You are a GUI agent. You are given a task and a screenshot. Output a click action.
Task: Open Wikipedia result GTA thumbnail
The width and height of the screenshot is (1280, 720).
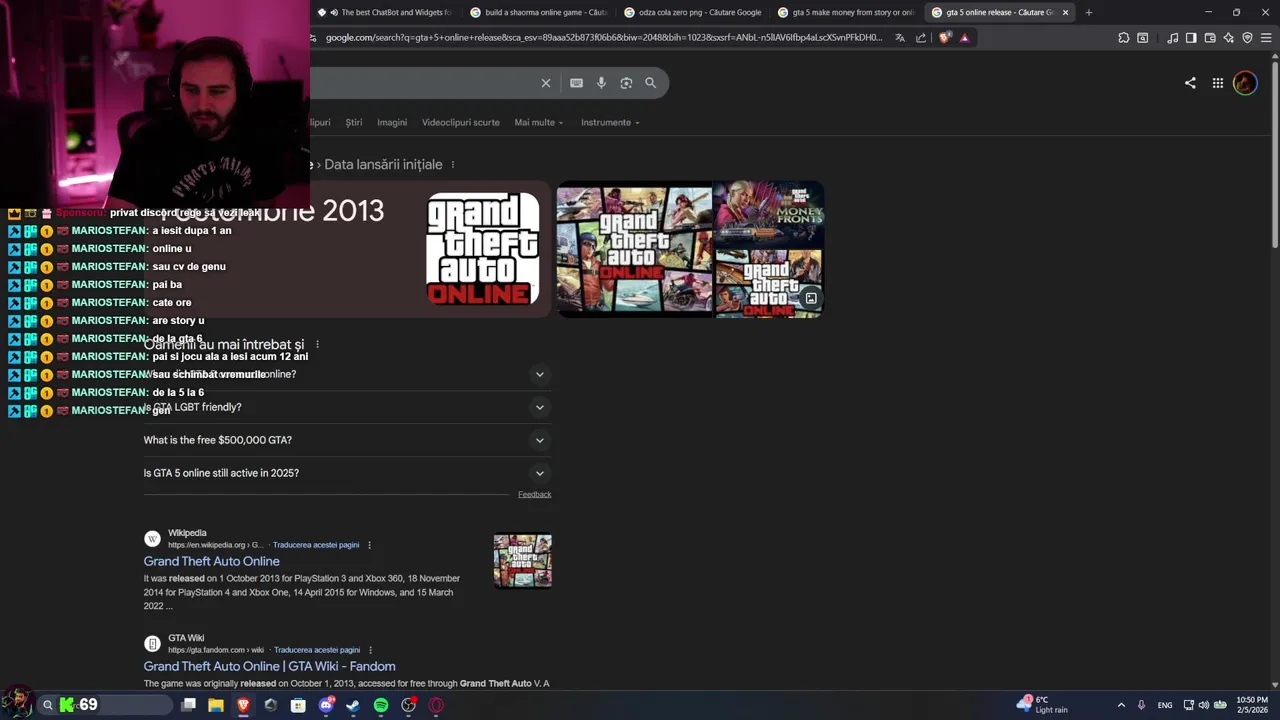[x=522, y=561]
